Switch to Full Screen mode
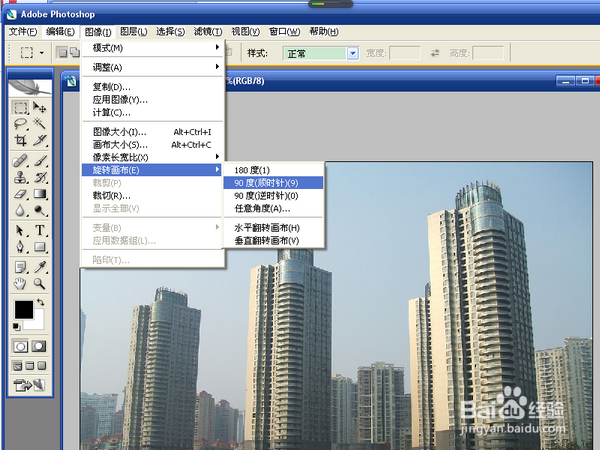The image size is (600, 450). (x=42, y=366)
